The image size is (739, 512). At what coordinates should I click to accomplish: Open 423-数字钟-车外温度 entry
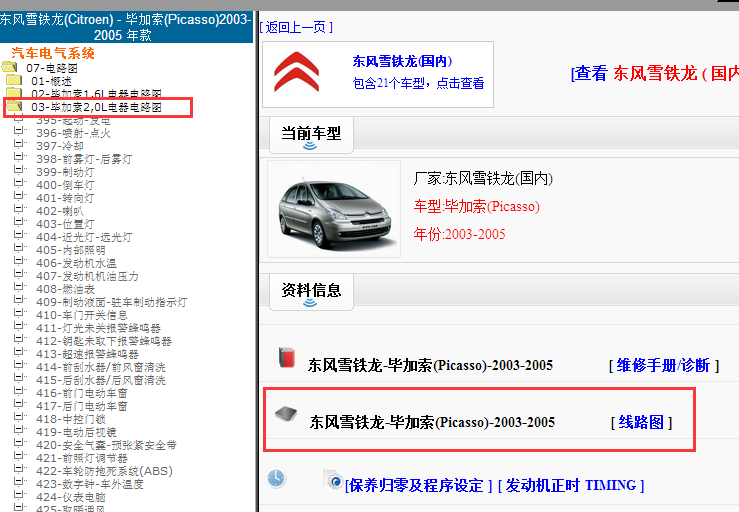90,484
